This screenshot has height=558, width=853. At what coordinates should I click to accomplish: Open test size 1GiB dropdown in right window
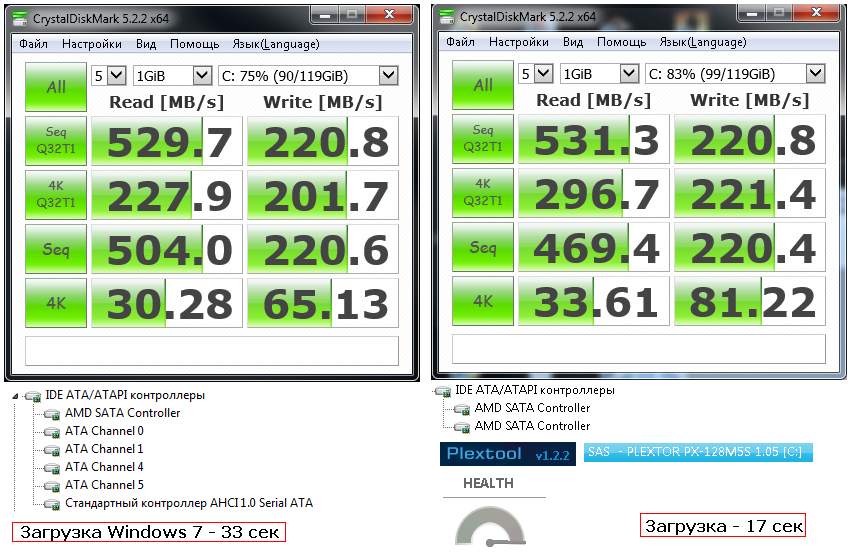click(629, 73)
